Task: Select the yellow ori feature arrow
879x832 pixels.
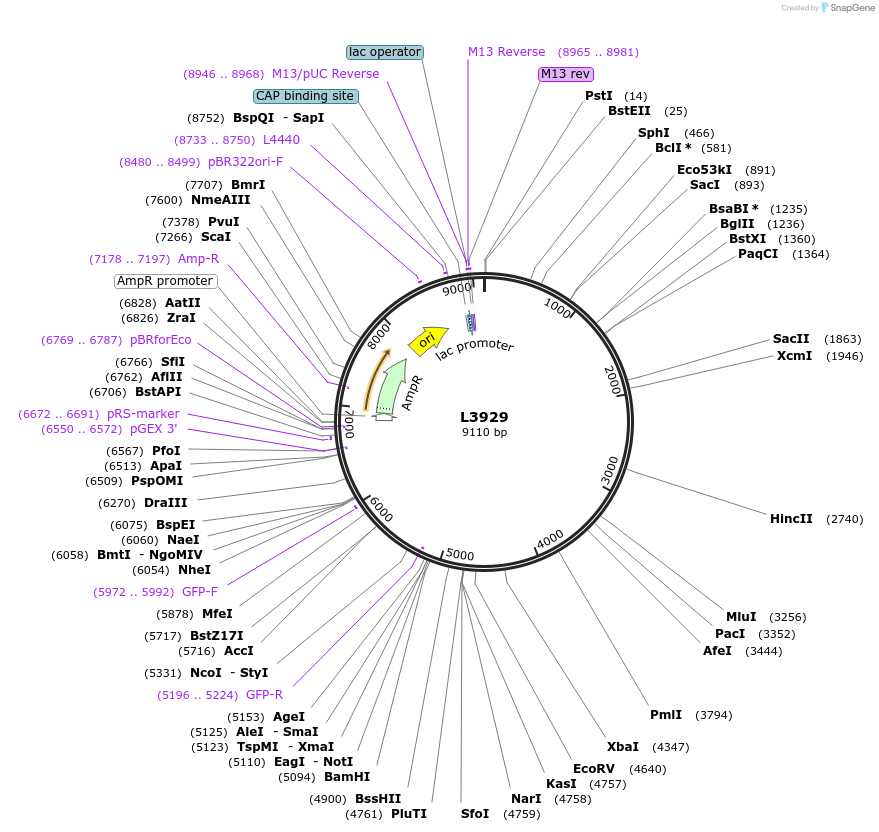Action: pos(429,338)
